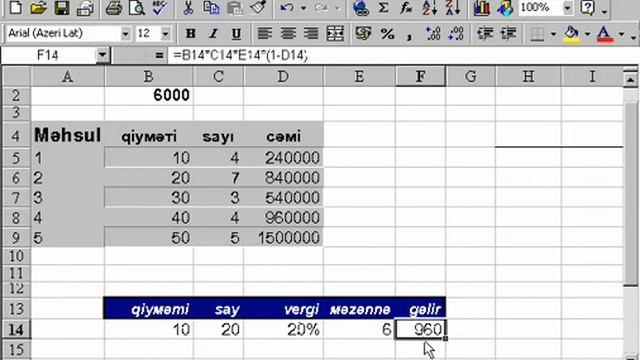Launch the Chart Wizard
Image resolution: width=640 pixels, height=360 pixels.
(481, 8)
